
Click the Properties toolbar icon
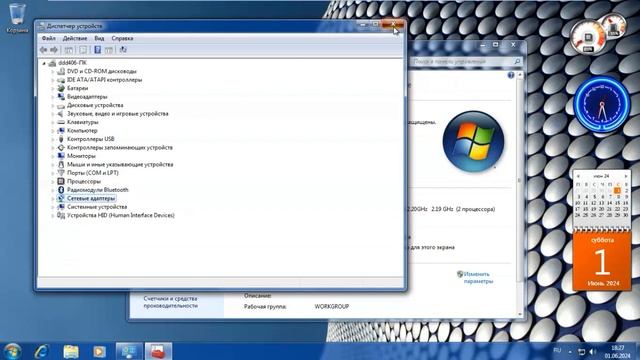point(83,50)
